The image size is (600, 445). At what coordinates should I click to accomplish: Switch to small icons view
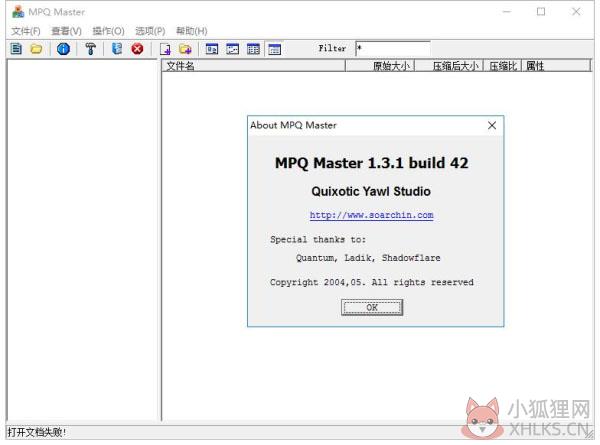coord(232,49)
